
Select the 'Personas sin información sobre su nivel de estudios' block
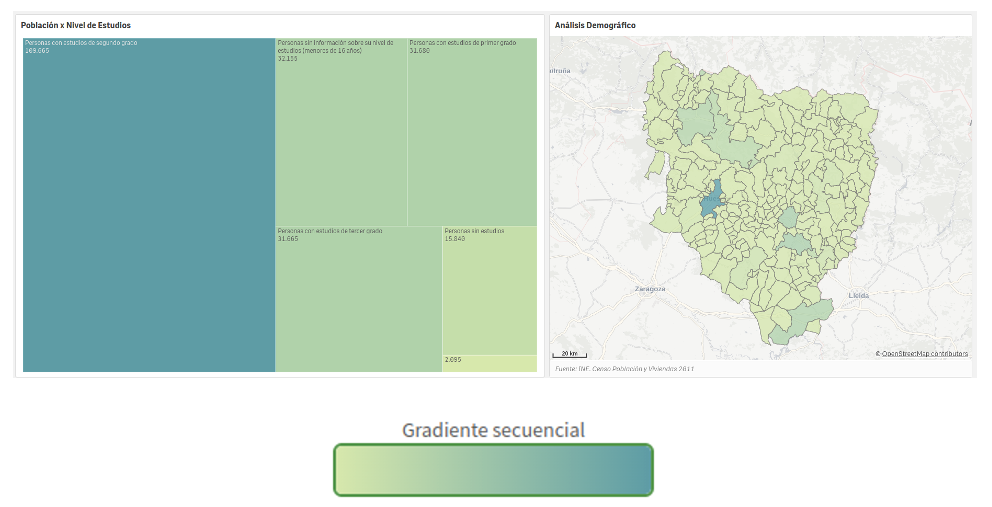[x=341, y=132]
